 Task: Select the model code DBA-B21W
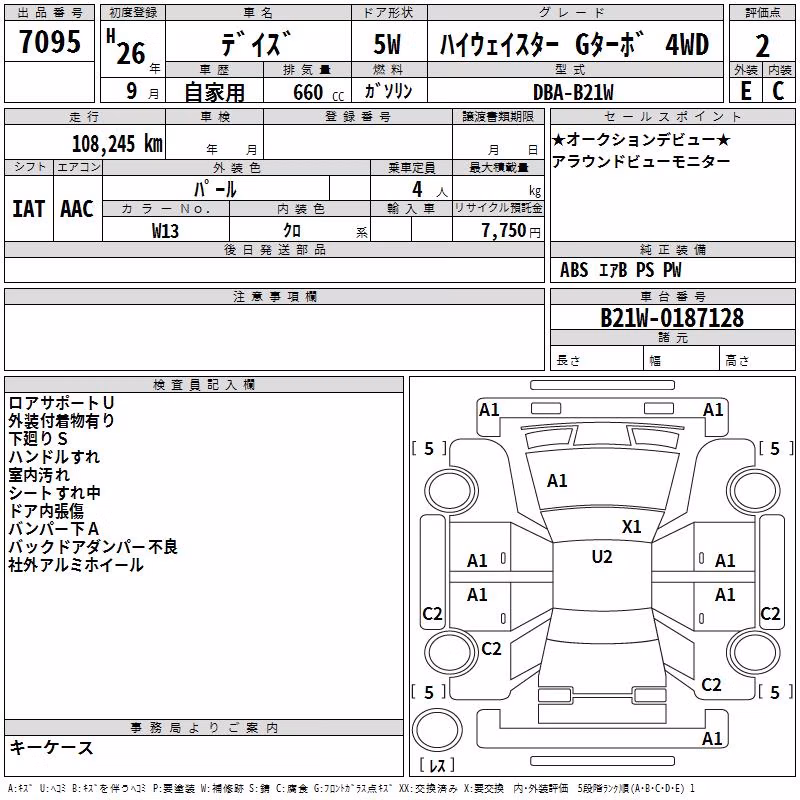coord(573,92)
